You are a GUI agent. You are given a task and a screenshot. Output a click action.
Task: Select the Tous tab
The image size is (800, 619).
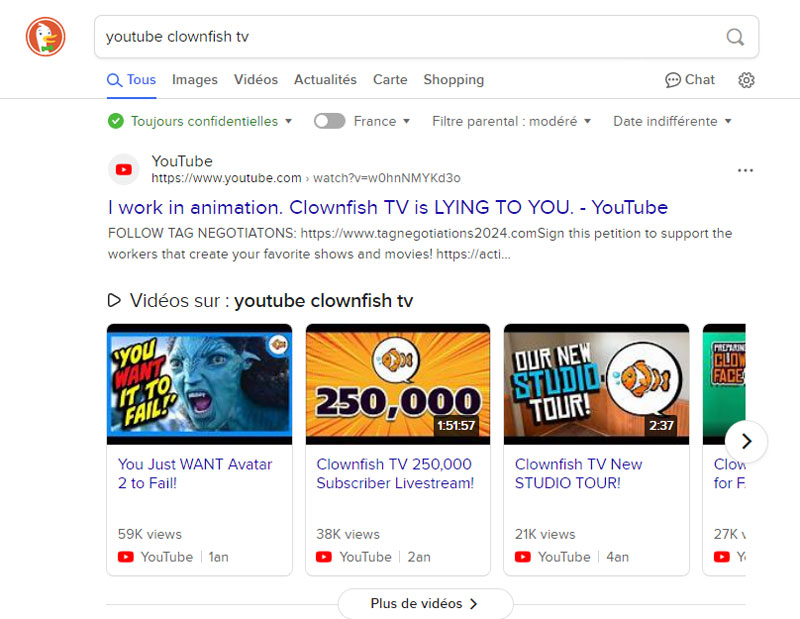132,80
